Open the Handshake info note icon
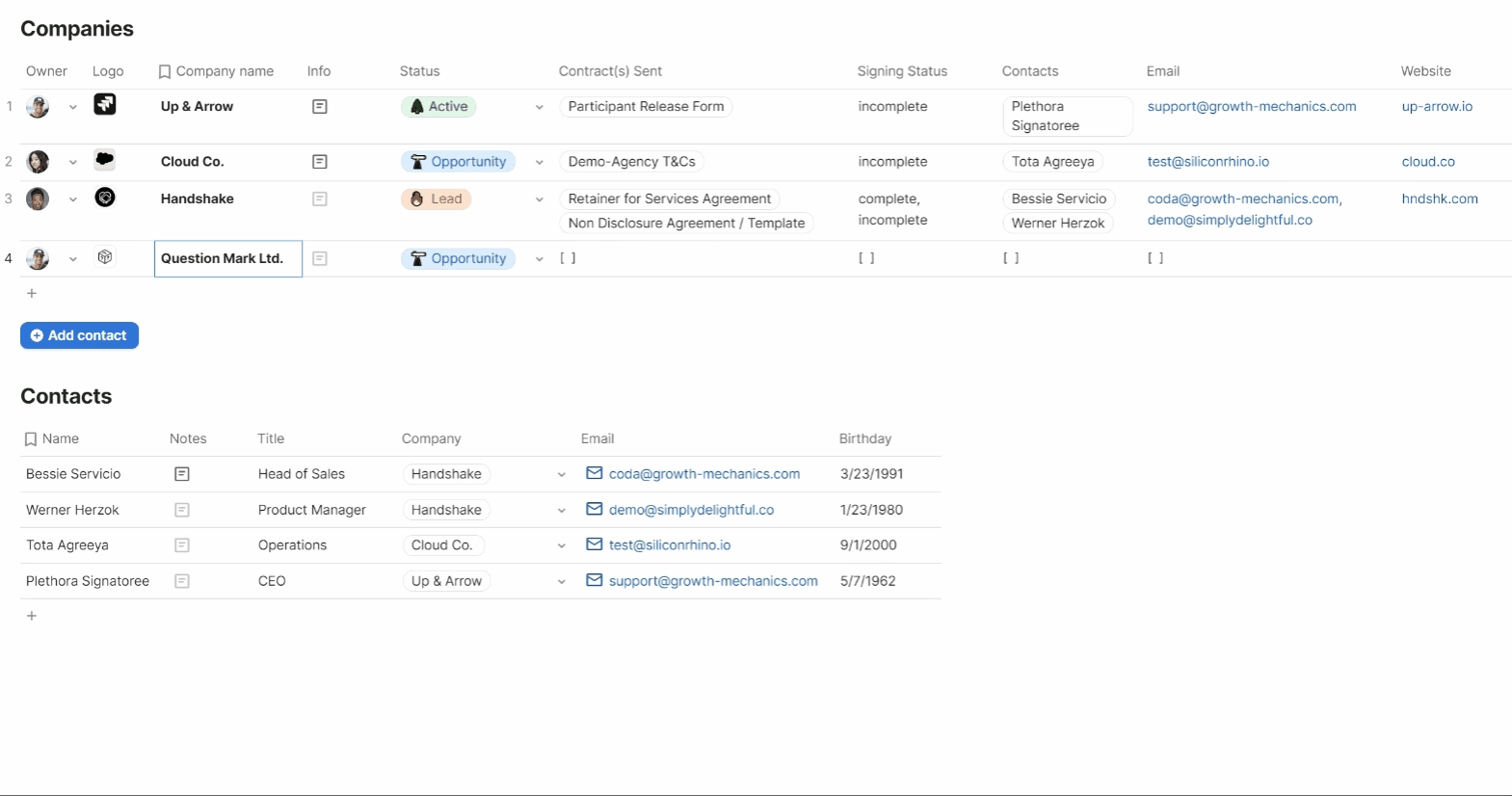The image size is (1512, 796). pos(320,199)
